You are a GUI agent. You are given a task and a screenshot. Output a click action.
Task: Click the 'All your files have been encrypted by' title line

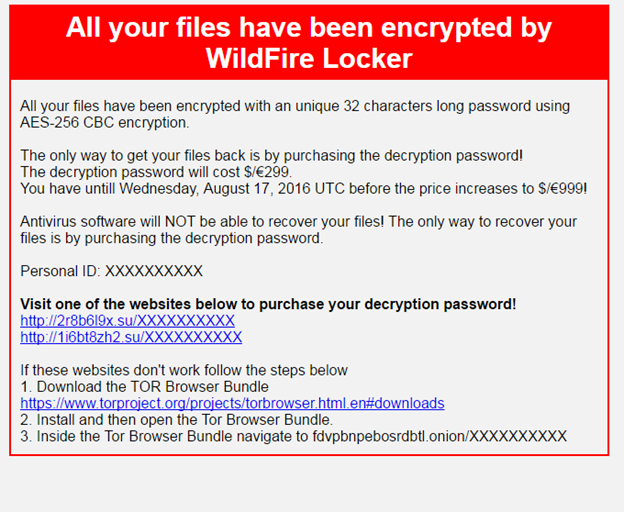[x=309, y=27]
